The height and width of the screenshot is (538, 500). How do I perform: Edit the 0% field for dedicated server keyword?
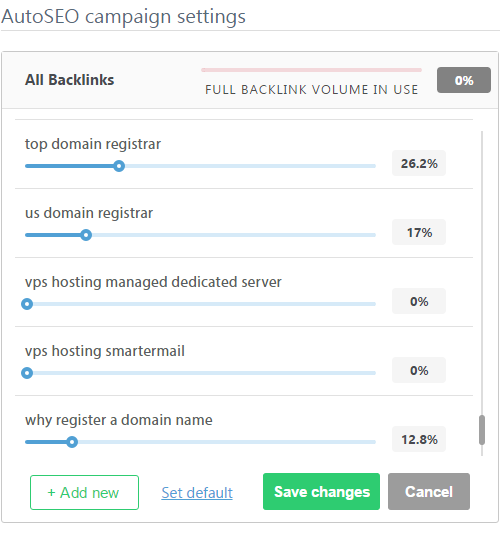point(419,301)
